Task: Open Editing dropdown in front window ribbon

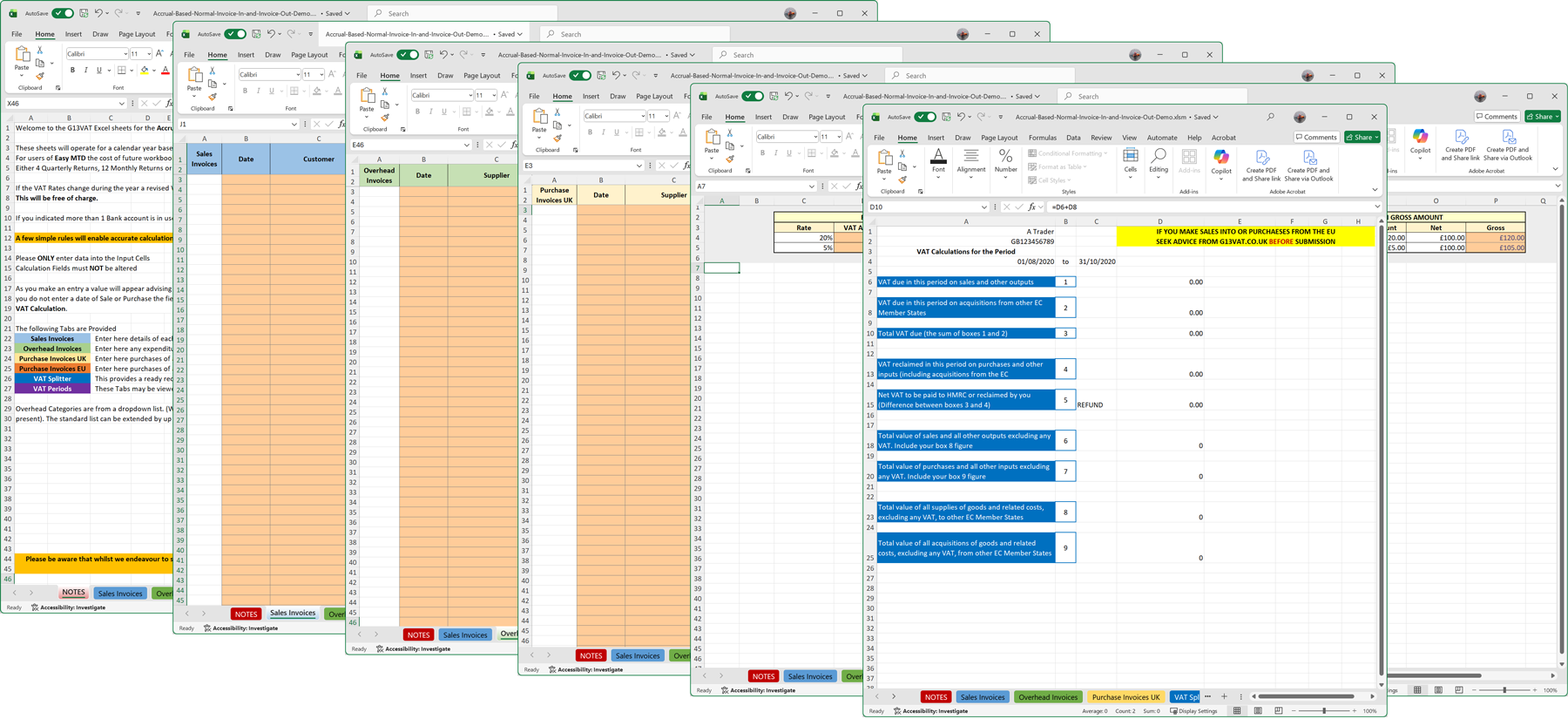Action: click(x=1158, y=162)
